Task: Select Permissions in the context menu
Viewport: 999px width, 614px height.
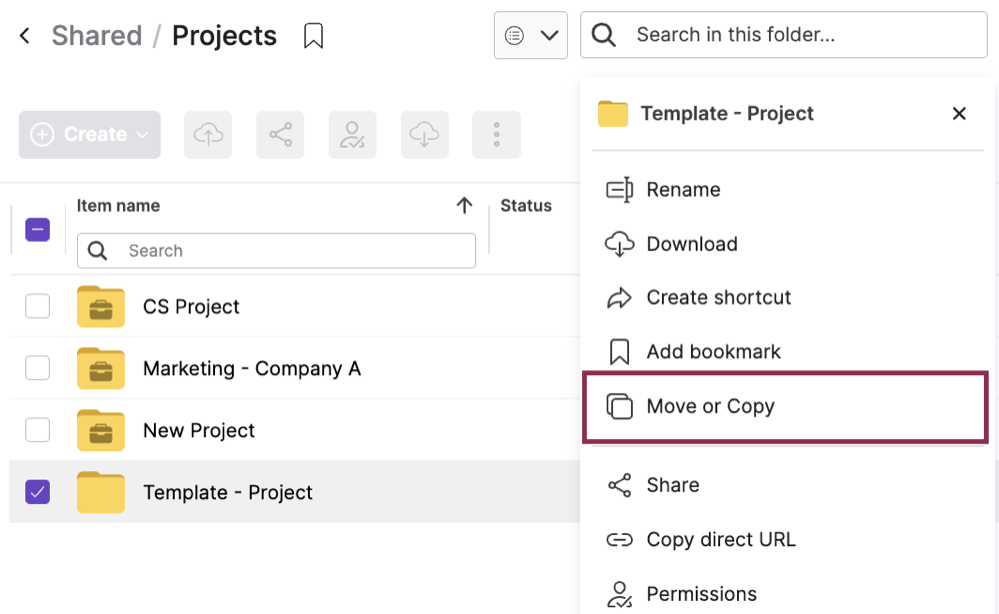Action: [700, 593]
